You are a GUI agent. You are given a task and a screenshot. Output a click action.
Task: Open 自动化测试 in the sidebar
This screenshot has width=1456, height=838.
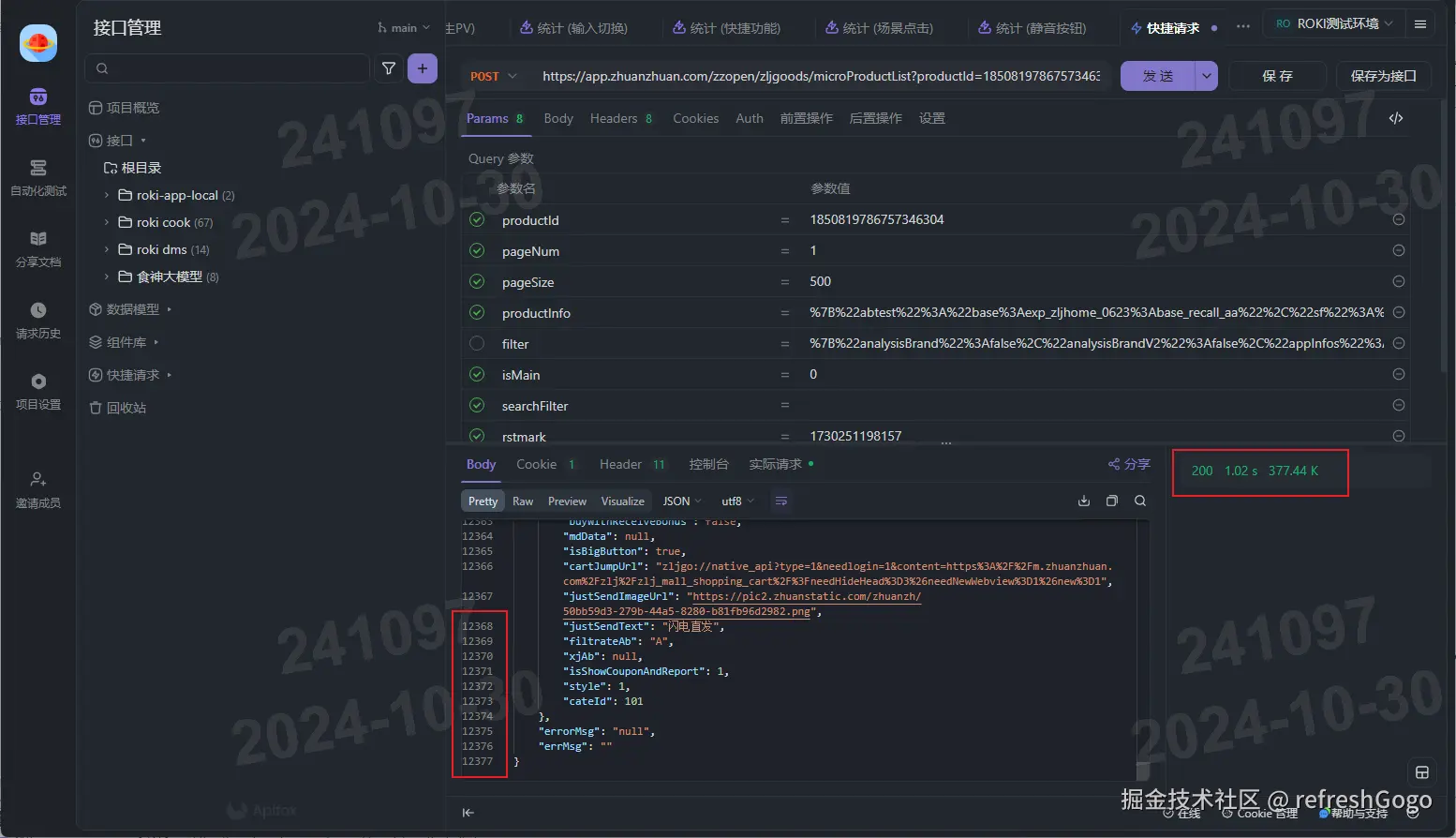[x=38, y=178]
